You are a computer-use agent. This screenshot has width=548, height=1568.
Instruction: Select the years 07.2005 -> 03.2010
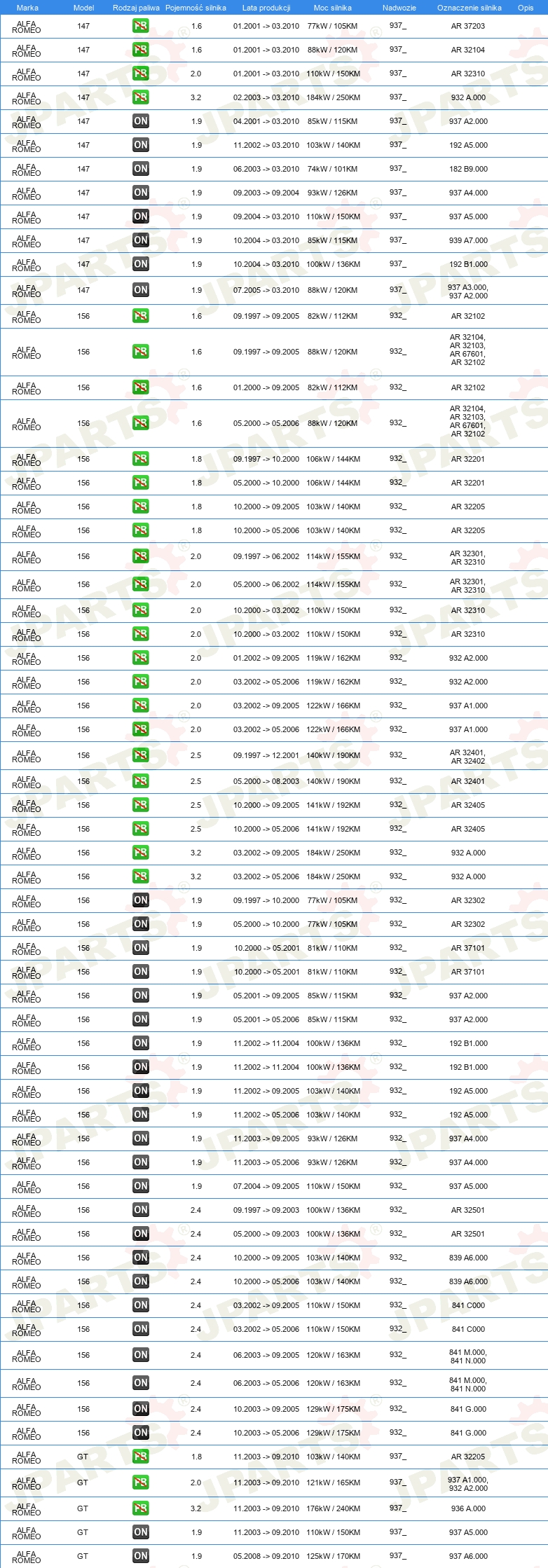tap(266, 290)
